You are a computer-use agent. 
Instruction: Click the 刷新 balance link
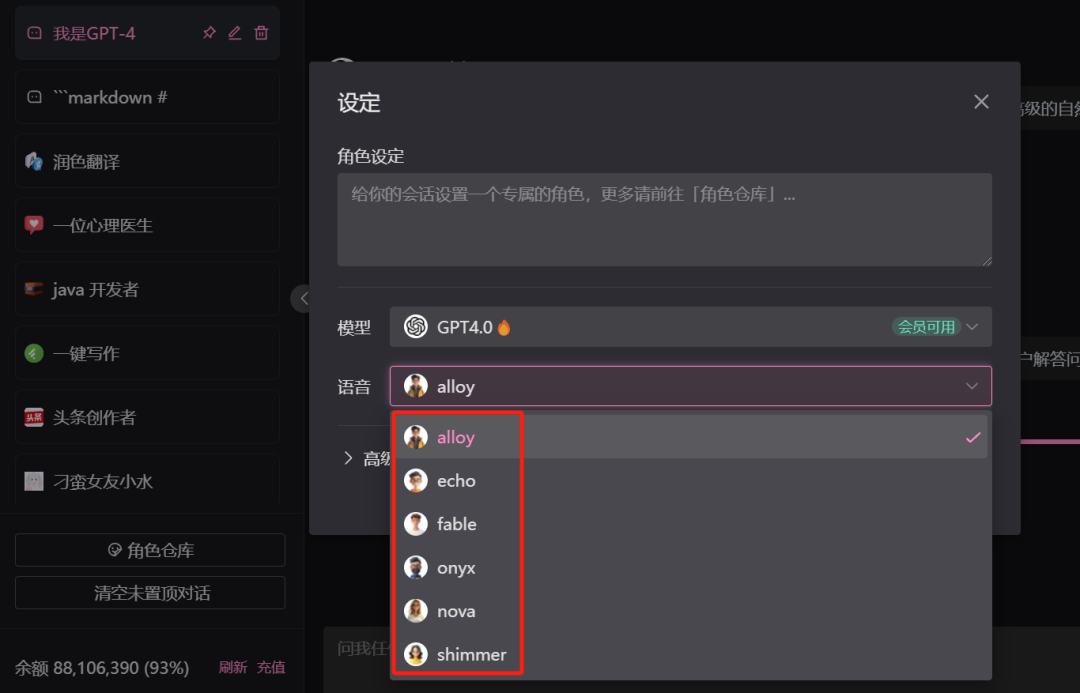tap(233, 667)
